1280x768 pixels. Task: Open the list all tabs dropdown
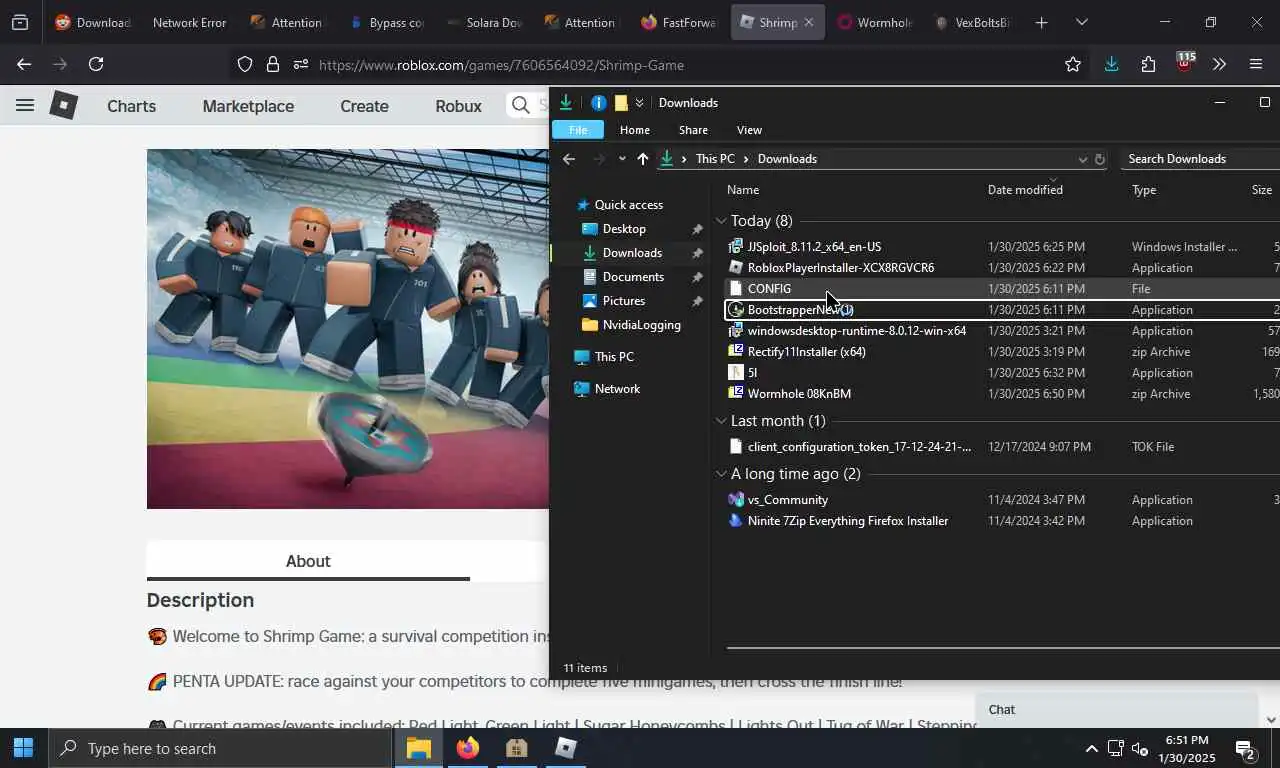point(1081,22)
